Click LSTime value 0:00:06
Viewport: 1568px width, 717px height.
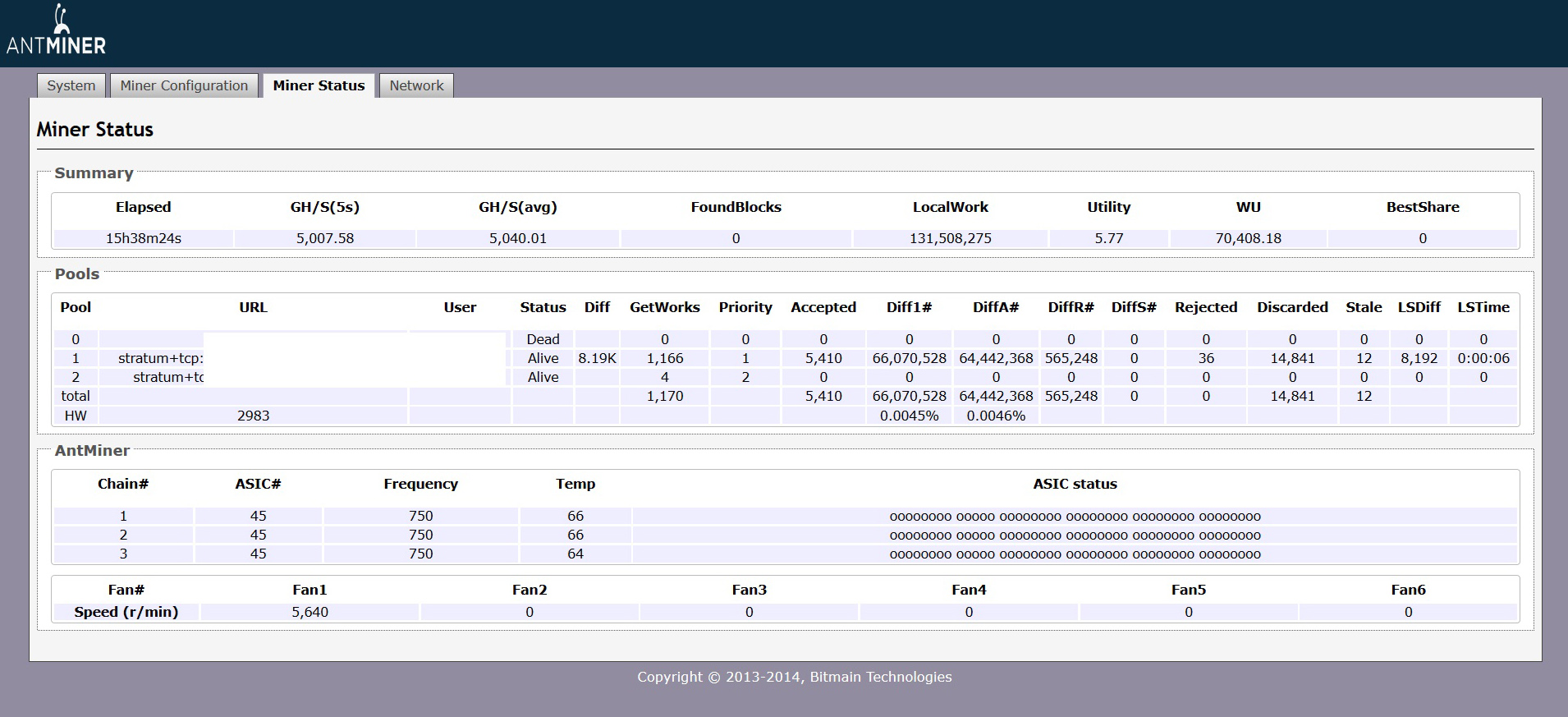1483,358
